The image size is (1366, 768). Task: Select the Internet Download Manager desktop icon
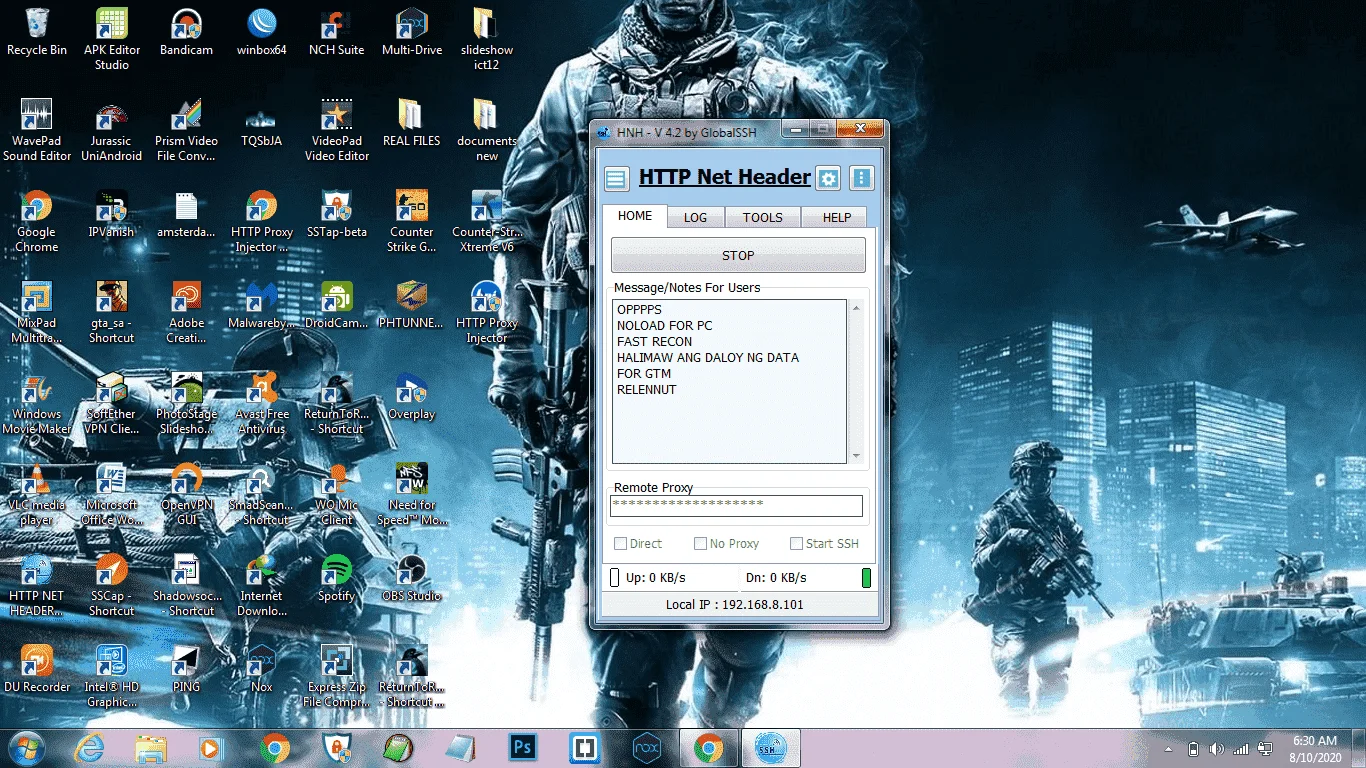[262, 585]
